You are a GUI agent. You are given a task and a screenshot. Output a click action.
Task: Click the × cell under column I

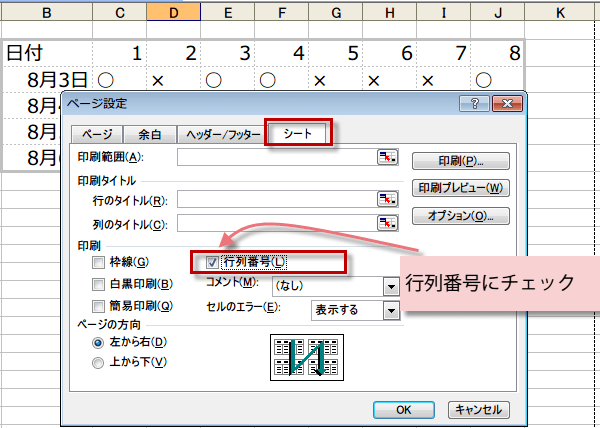(x=444, y=79)
